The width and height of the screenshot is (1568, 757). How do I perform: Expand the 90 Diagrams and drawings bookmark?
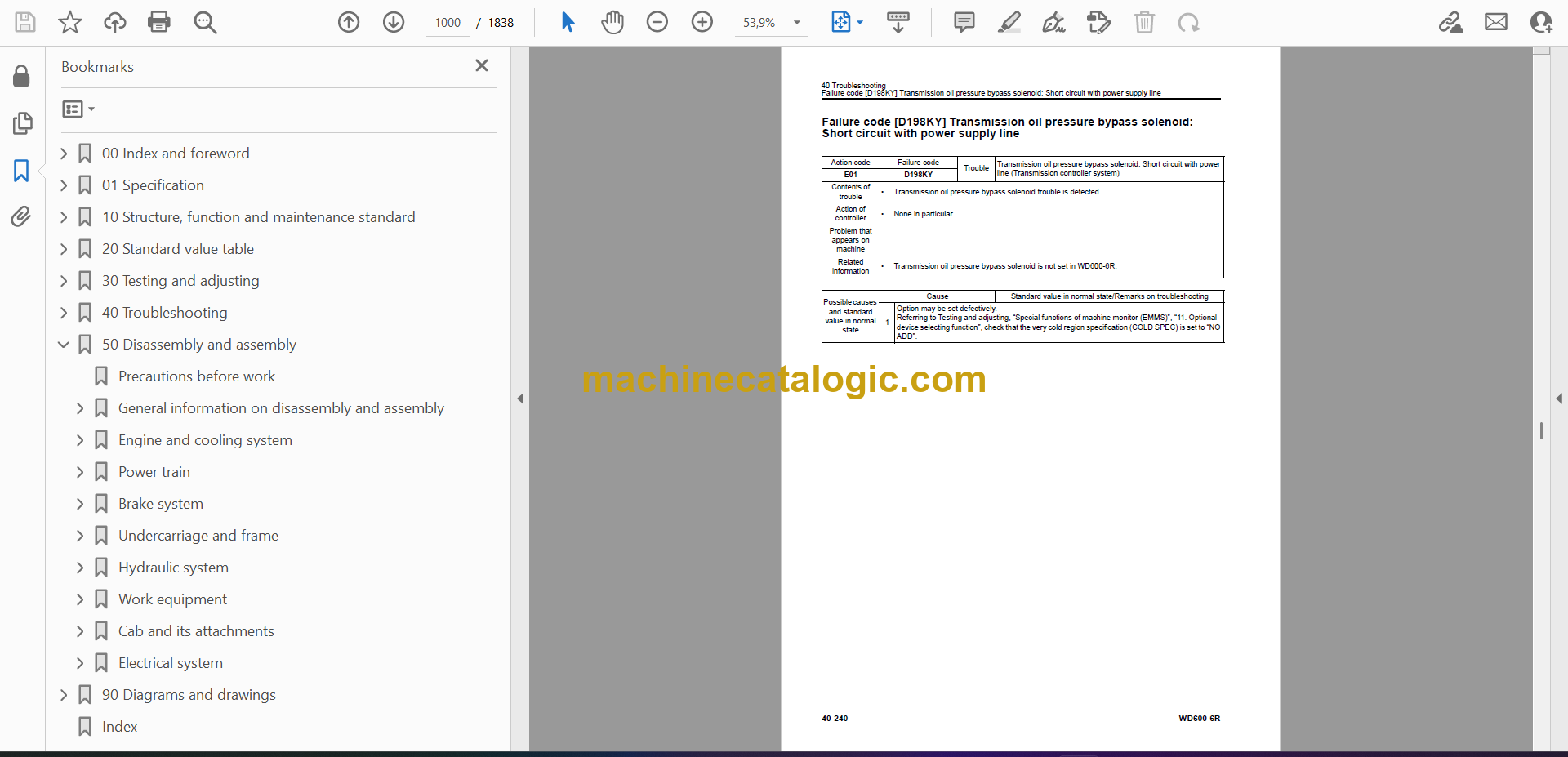coord(64,695)
